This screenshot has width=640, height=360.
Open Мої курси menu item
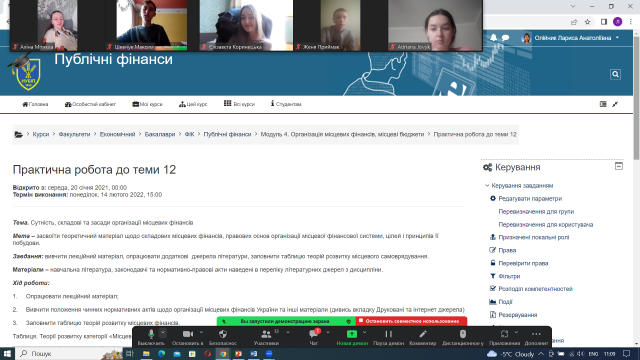point(147,104)
